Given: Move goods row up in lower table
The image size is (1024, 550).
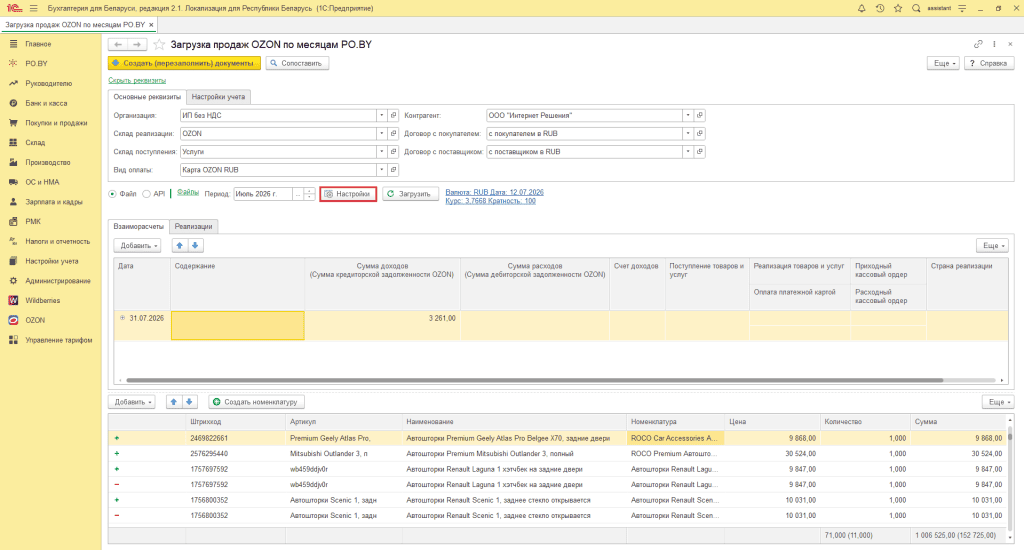Looking at the screenshot, I should pyautogui.click(x=174, y=402).
